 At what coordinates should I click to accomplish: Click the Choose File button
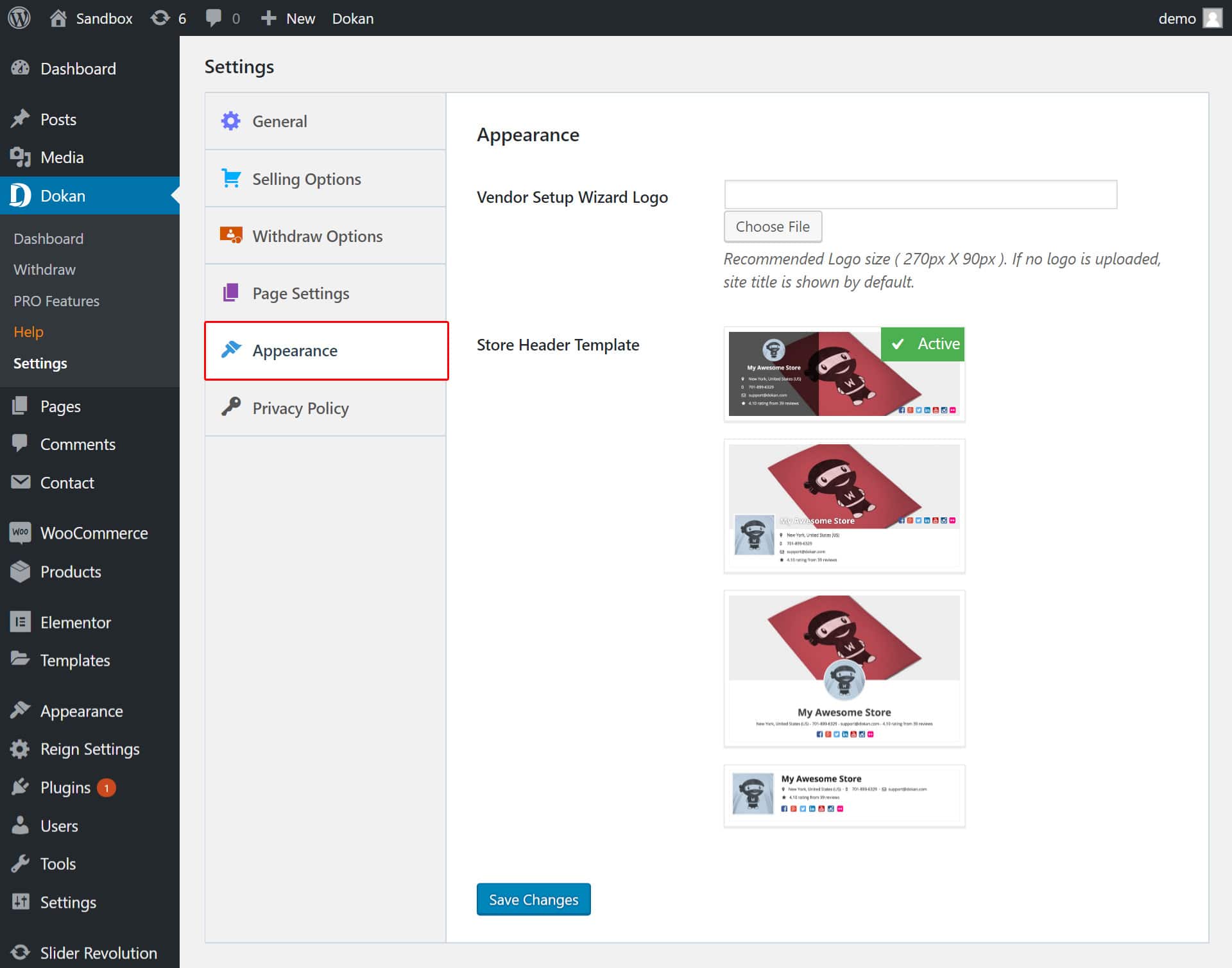pyautogui.click(x=773, y=227)
